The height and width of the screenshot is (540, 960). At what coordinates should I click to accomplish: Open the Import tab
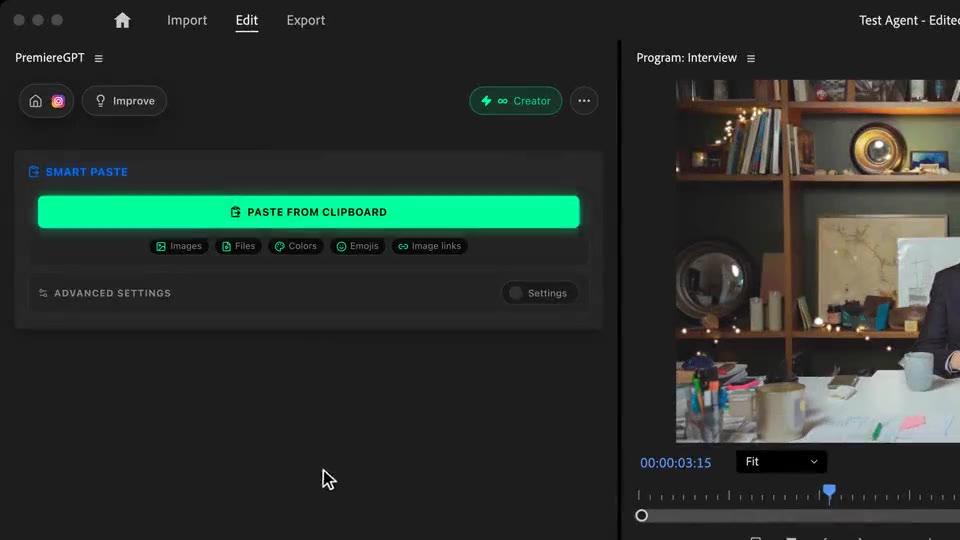tap(187, 20)
